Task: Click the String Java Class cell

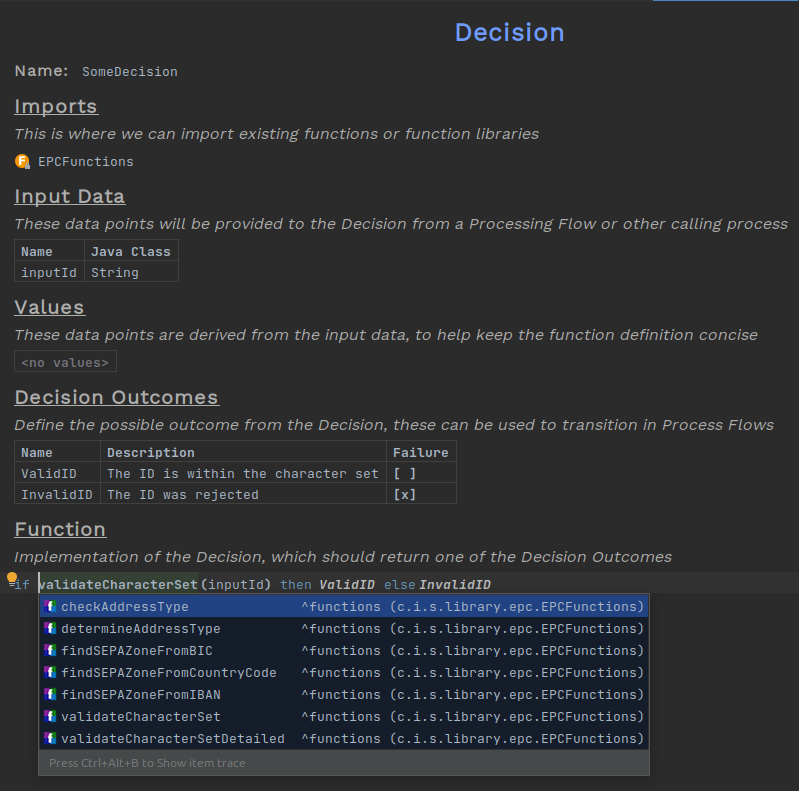Action: click(x=131, y=273)
